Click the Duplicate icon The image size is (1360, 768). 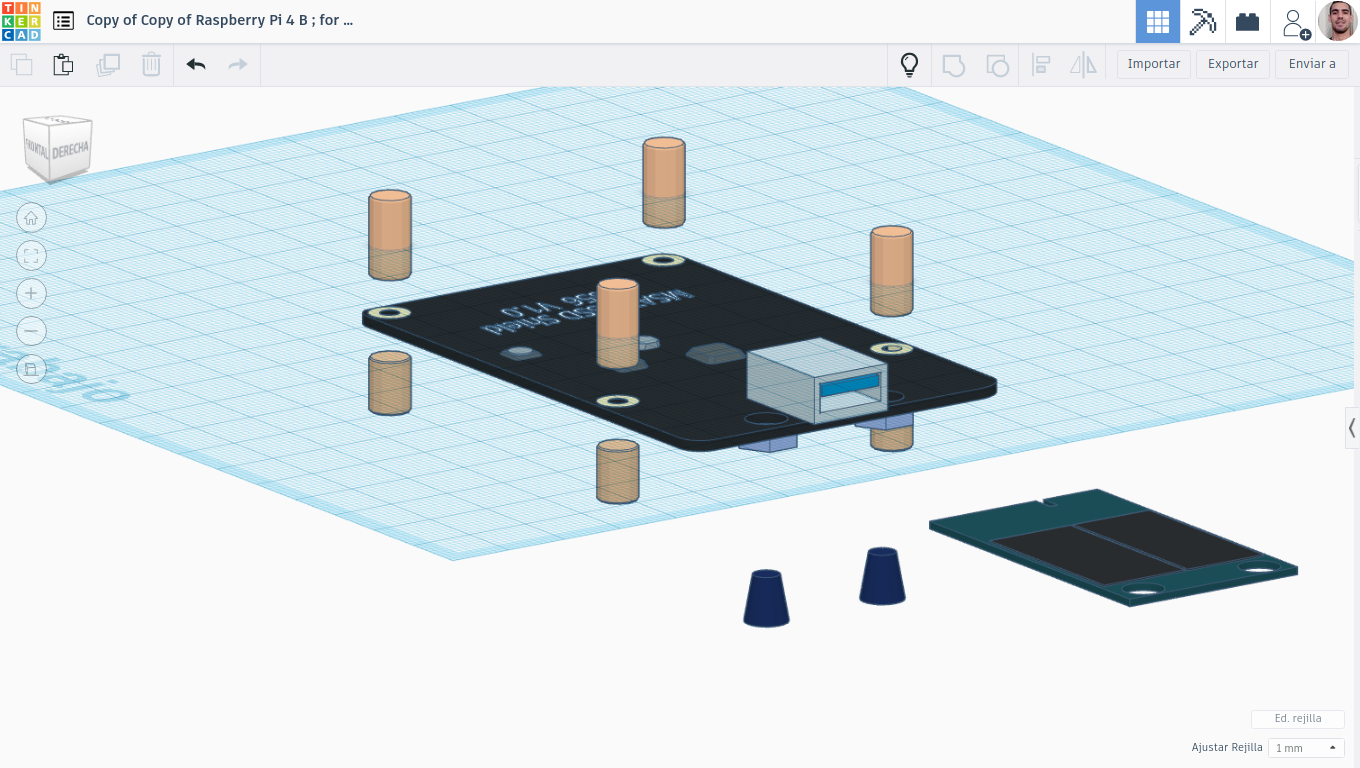[x=107, y=65]
